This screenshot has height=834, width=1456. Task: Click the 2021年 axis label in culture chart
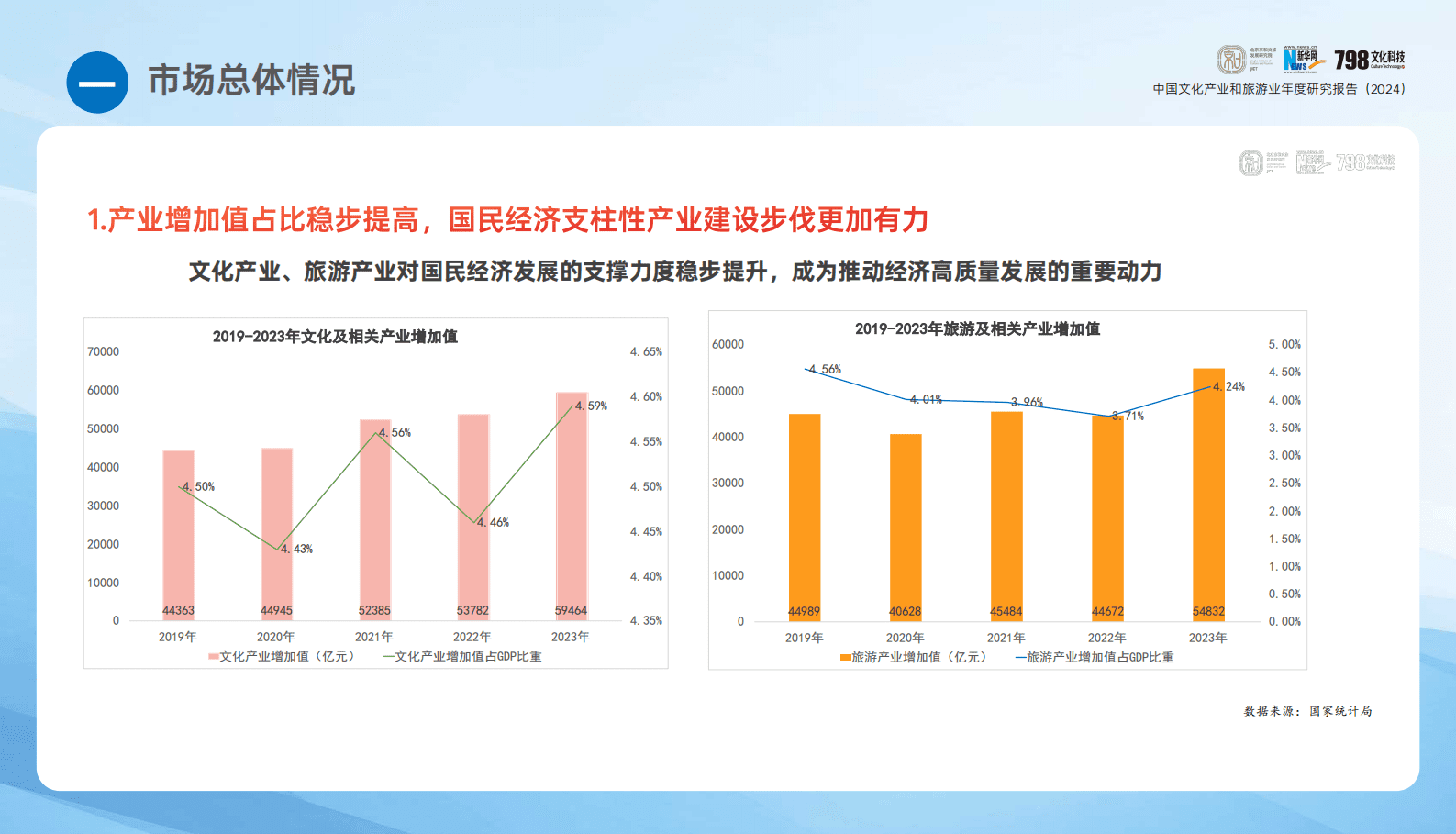click(x=374, y=638)
